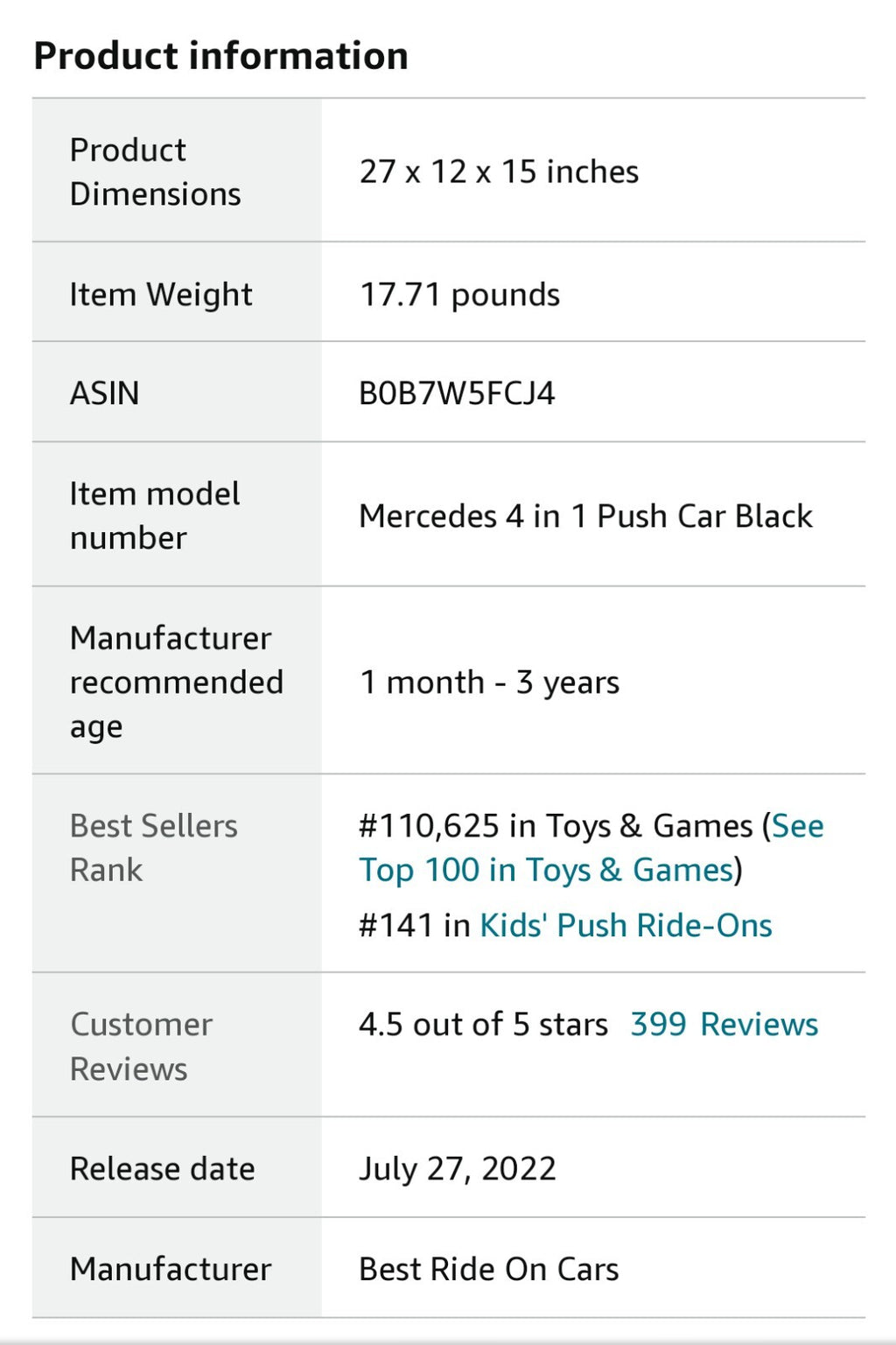Image resolution: width=896 pixels, height=1345 pixels.
Task: Click the Release date label
Action: pyautogui.click(x=162, y=1168)
